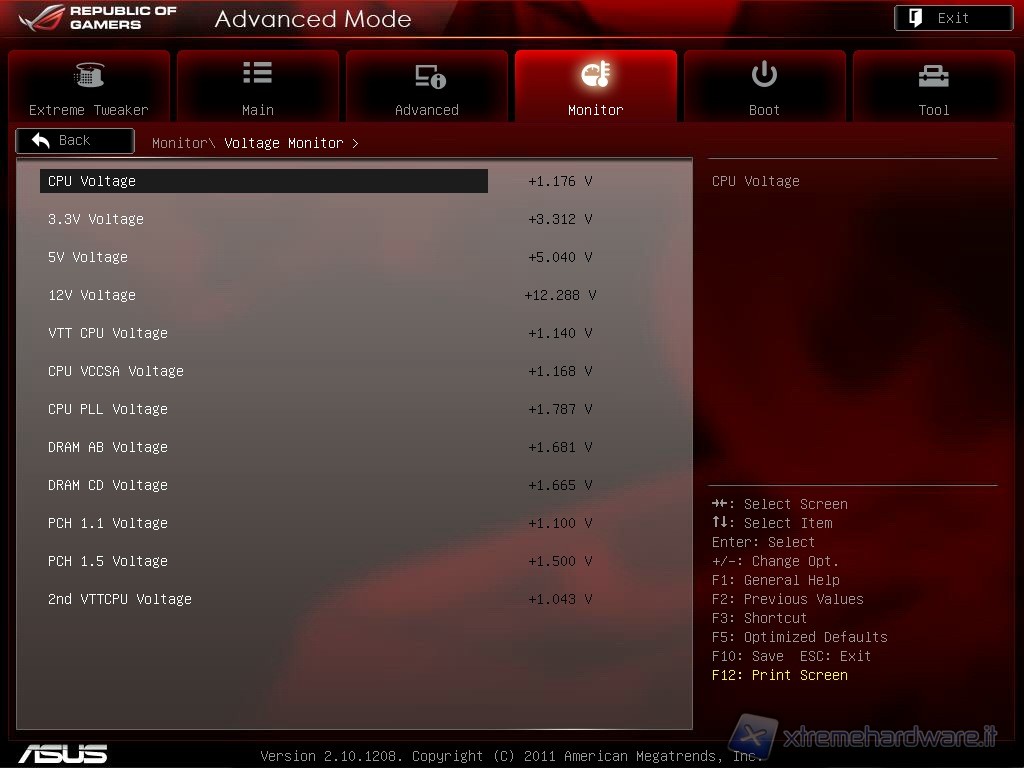
Task: Click the +1.100 V value
Action: (560, 523)
